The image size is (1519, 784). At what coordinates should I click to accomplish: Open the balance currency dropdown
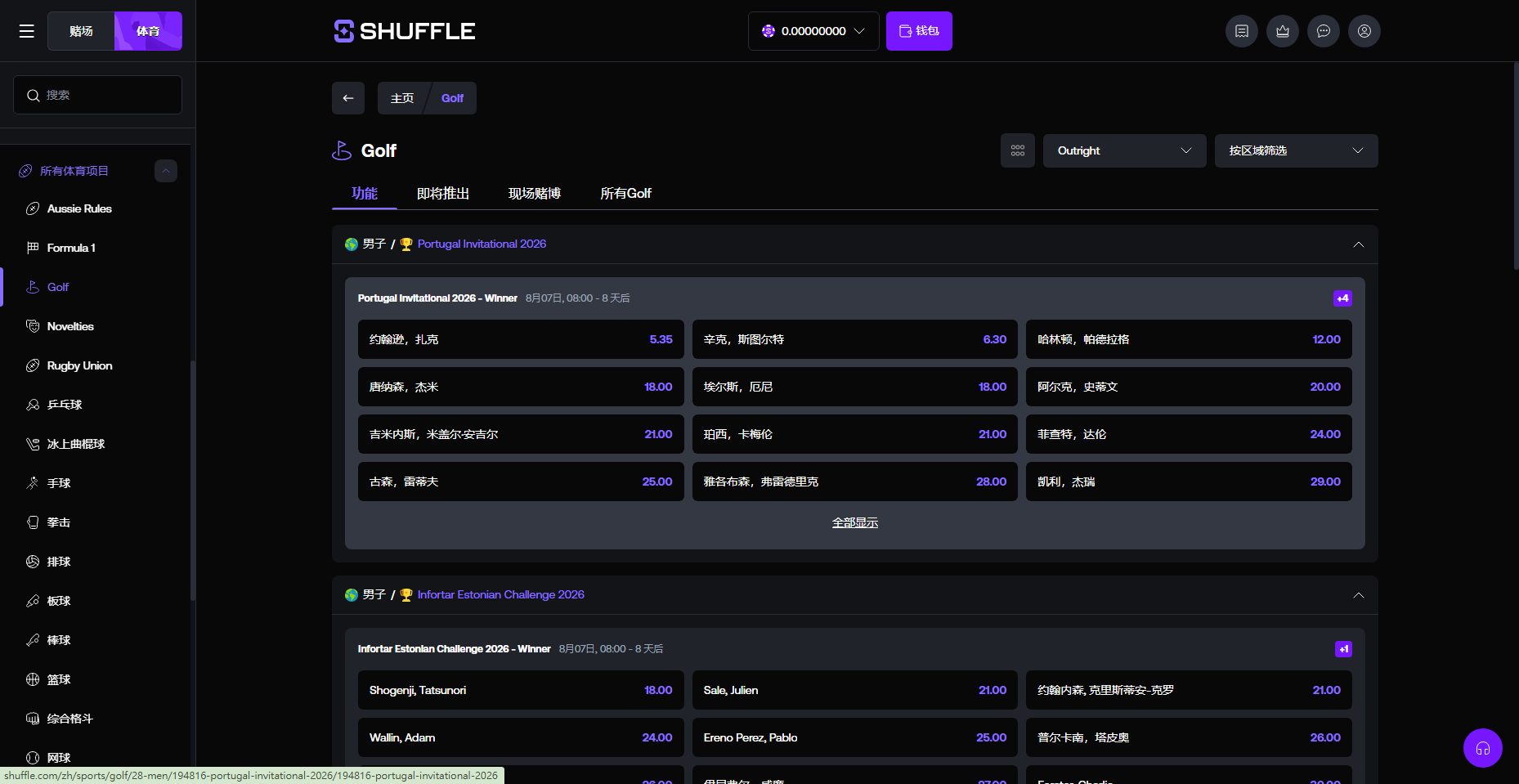(813, 31)
